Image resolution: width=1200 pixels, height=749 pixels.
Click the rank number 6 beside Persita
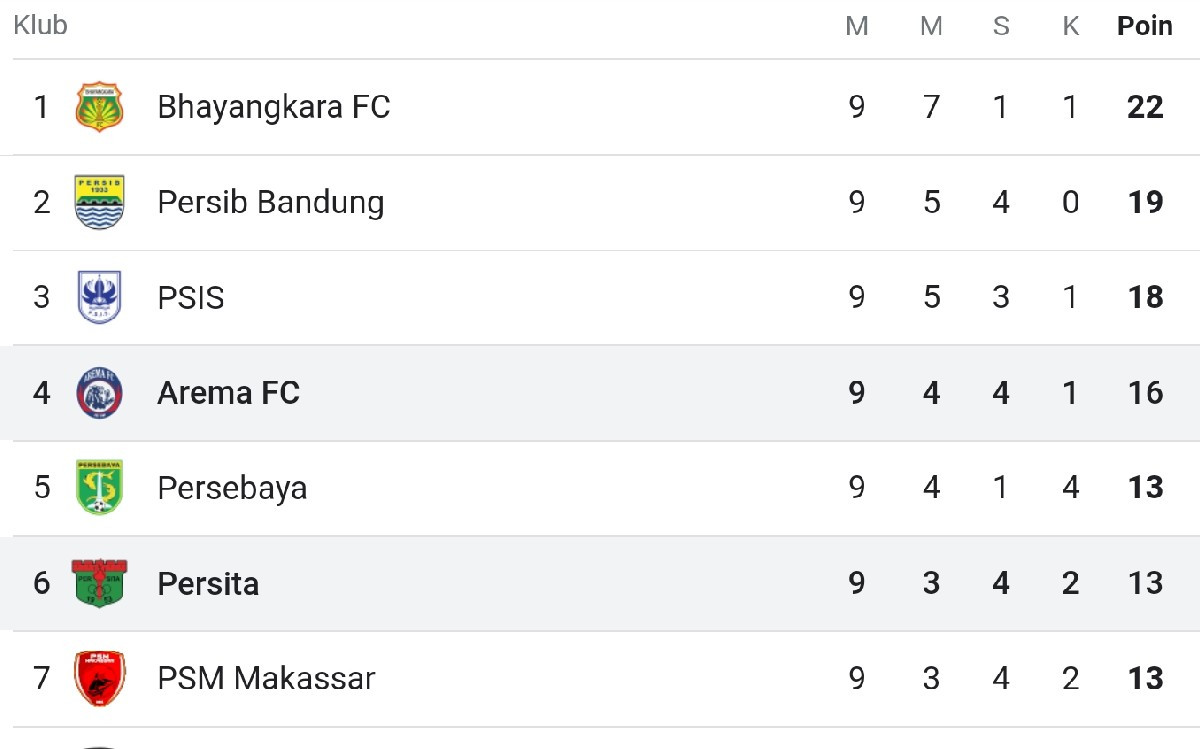pos(41,583)
